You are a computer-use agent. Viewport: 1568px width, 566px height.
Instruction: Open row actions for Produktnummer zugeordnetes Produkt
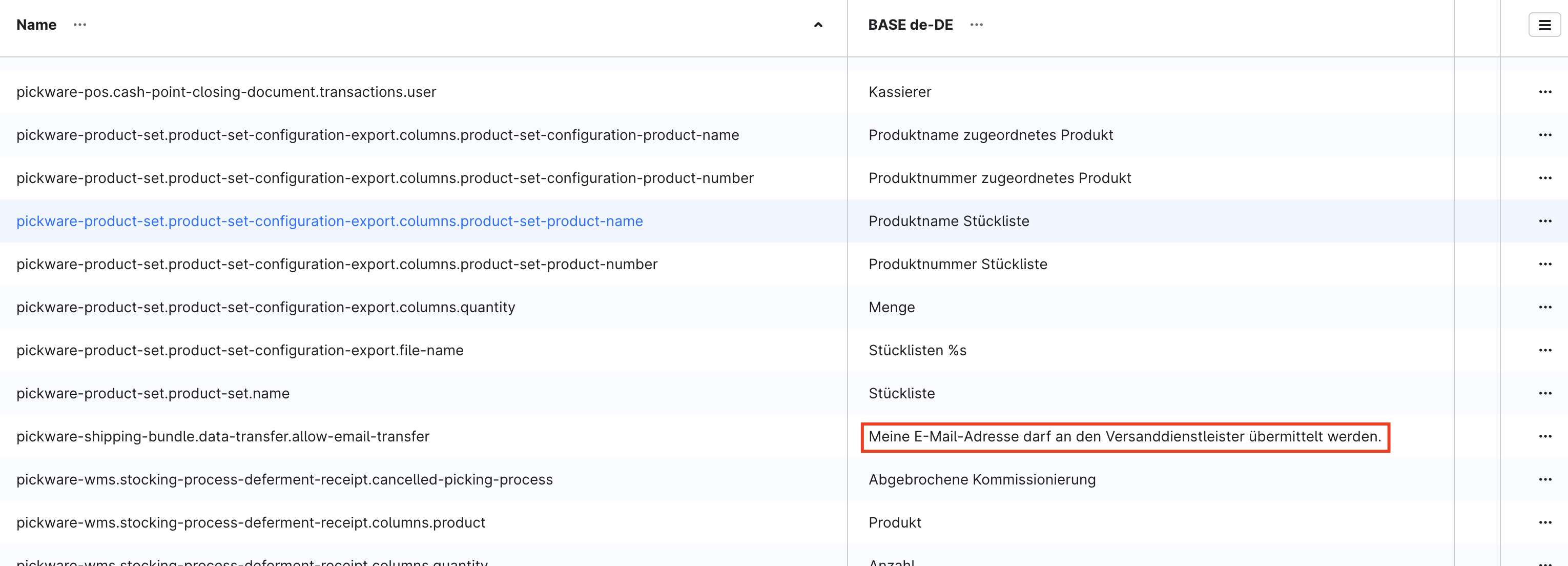coord(1545,178)
